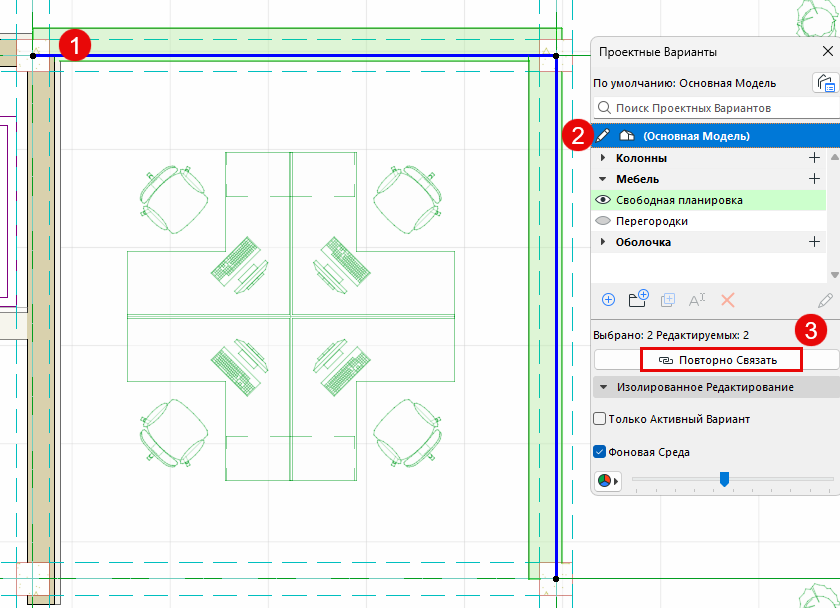Click the bottom-right wall corner node
Screen dimensions: 840x608
point(556,579)
